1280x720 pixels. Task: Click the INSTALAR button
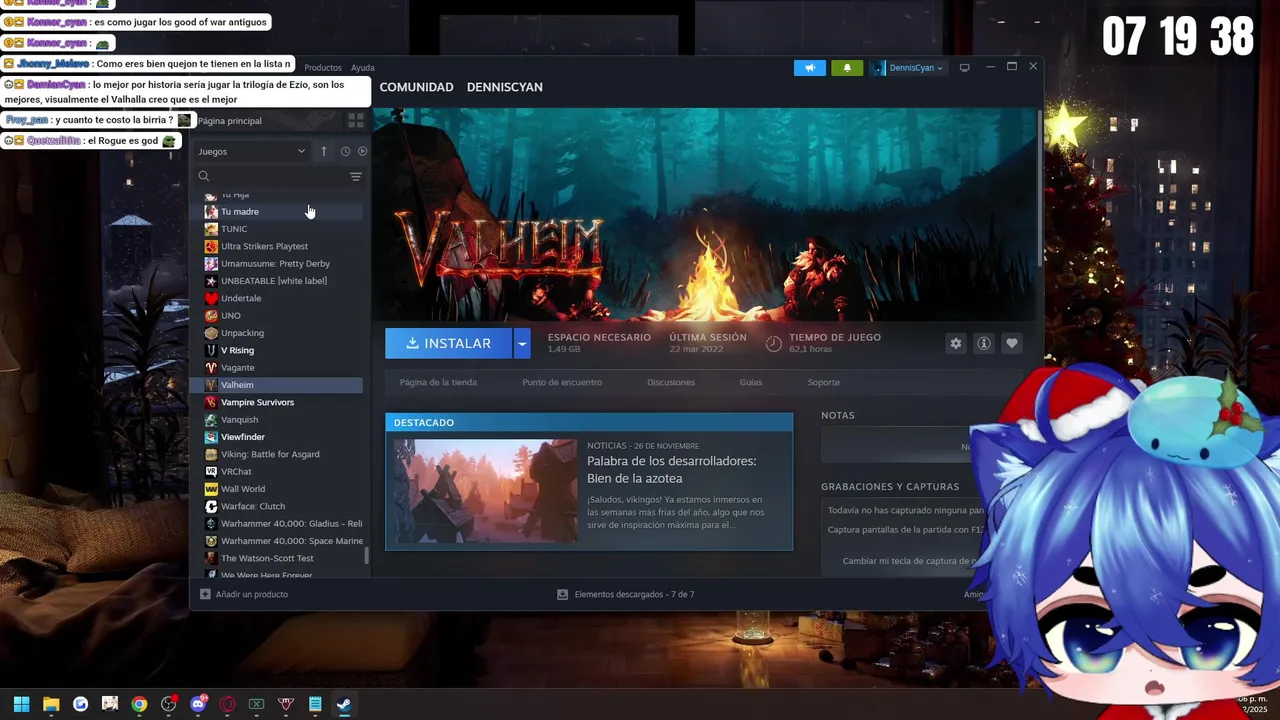point(448,343)
